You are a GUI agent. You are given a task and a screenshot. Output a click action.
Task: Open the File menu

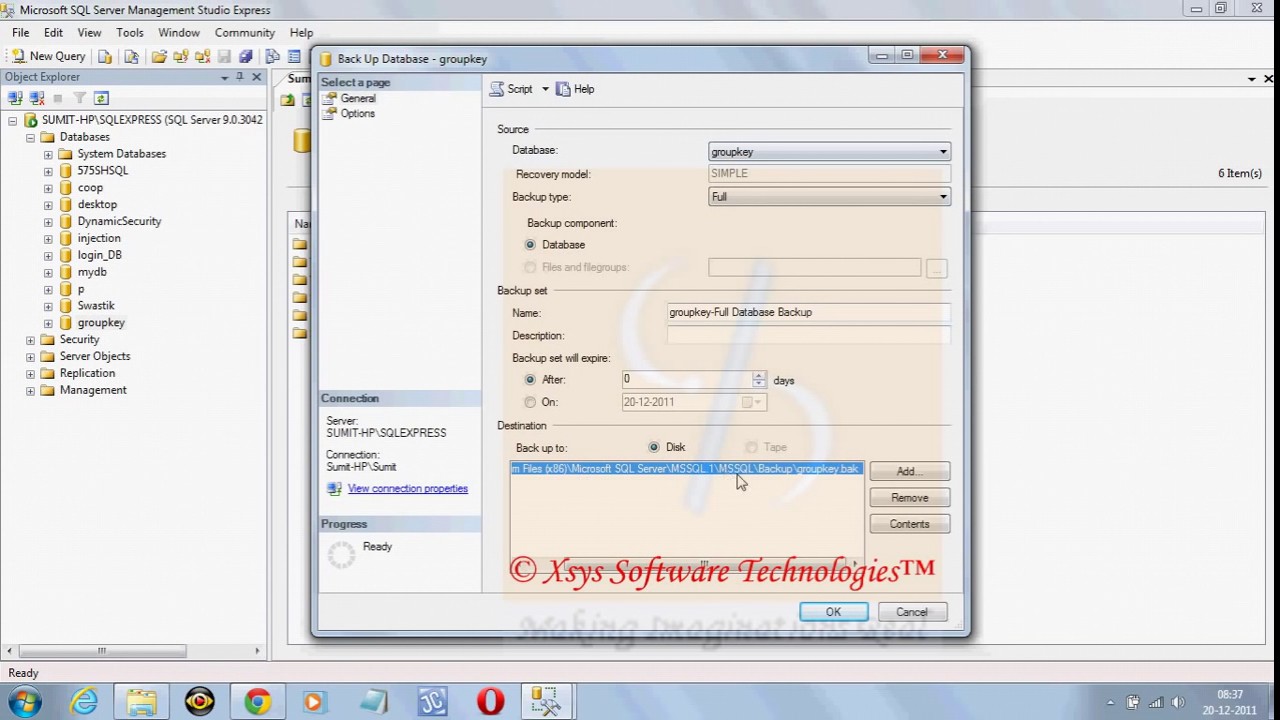pyautogui.click(x=20, y=33)
